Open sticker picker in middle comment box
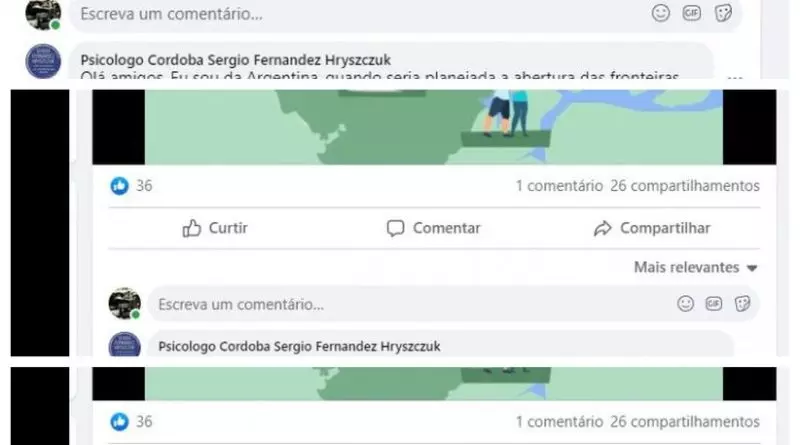The width and height of the screenshot is (800, 445). pos(742,304)
